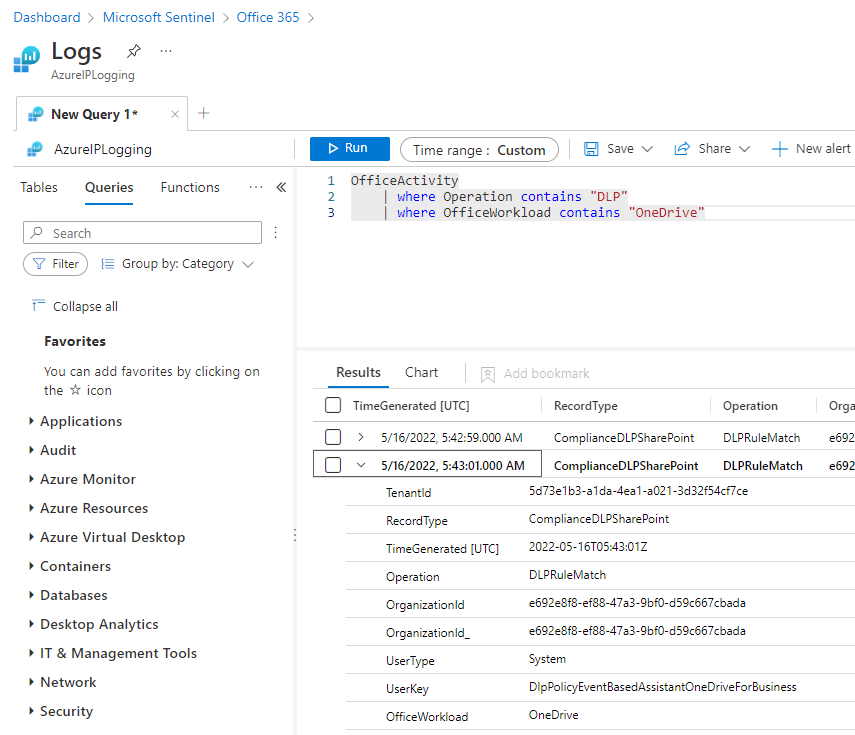Open the Logs more options ellipsis
Screen dimensions: 855x735
166,51
